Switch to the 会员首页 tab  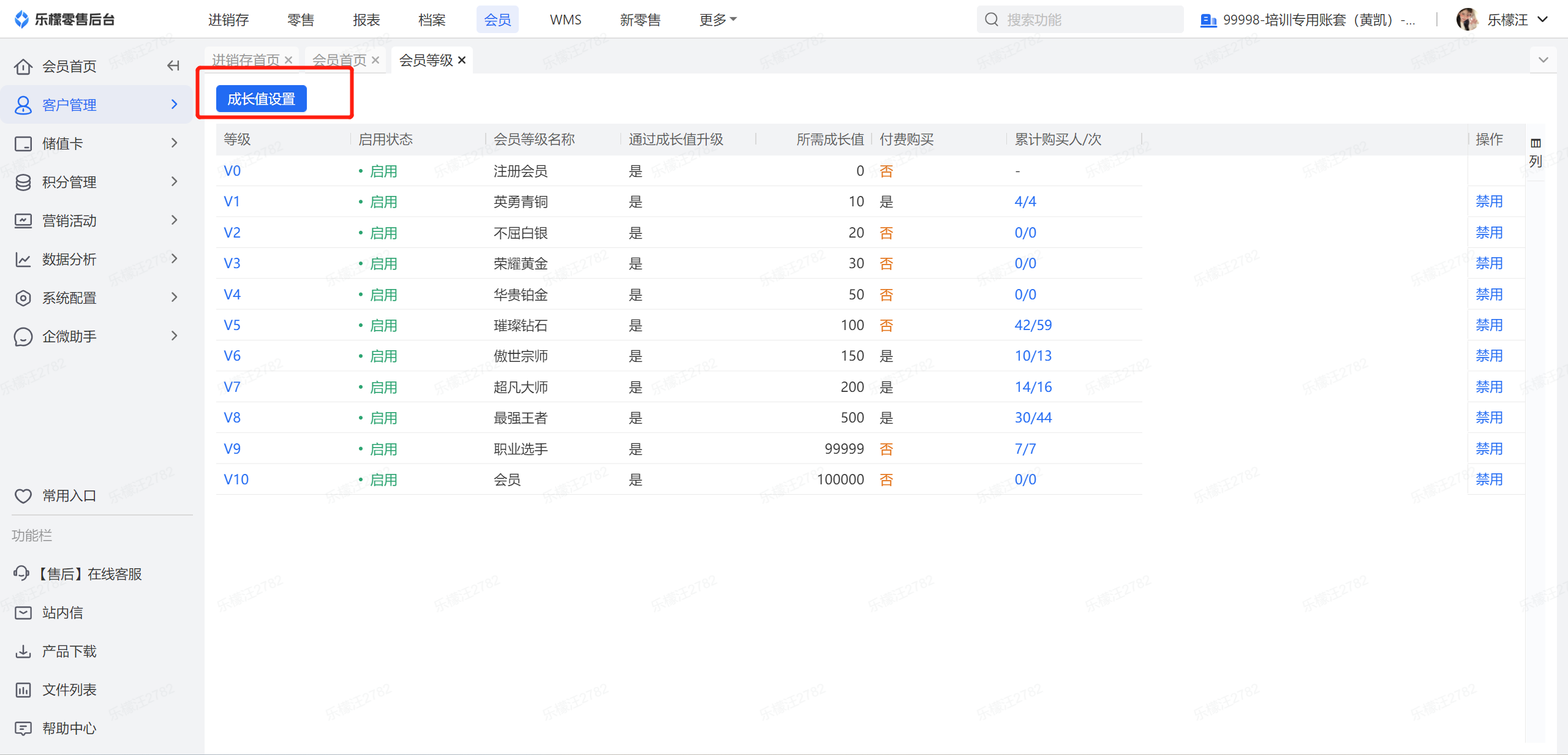point(339,60)
